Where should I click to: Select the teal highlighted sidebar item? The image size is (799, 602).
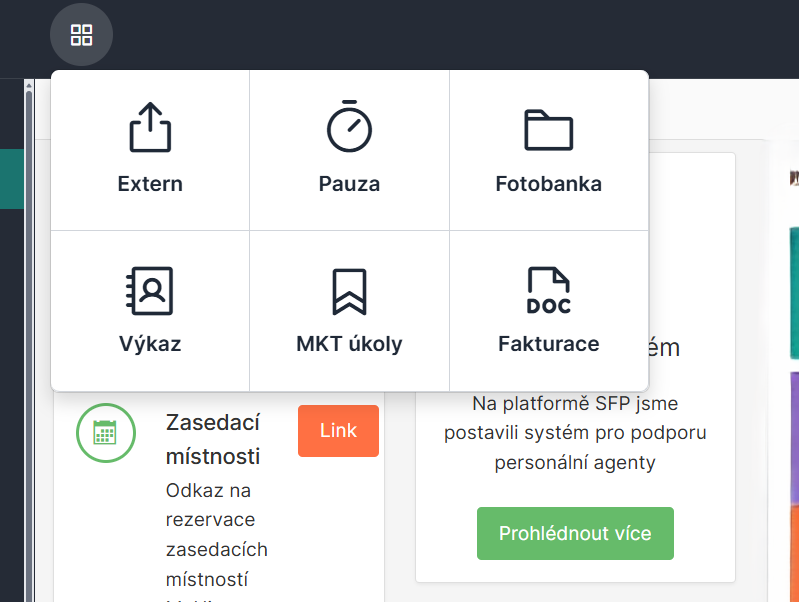(x=11, y=178)
